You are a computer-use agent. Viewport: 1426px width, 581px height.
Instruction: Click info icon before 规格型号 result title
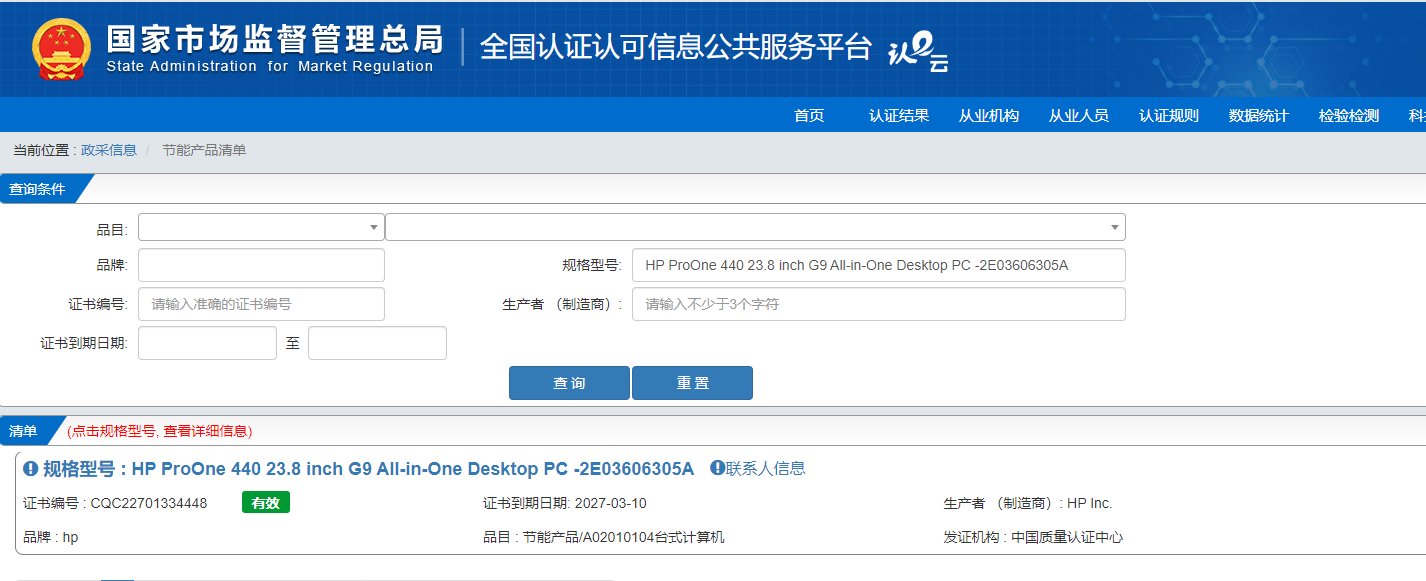click(x=31, y=469)
